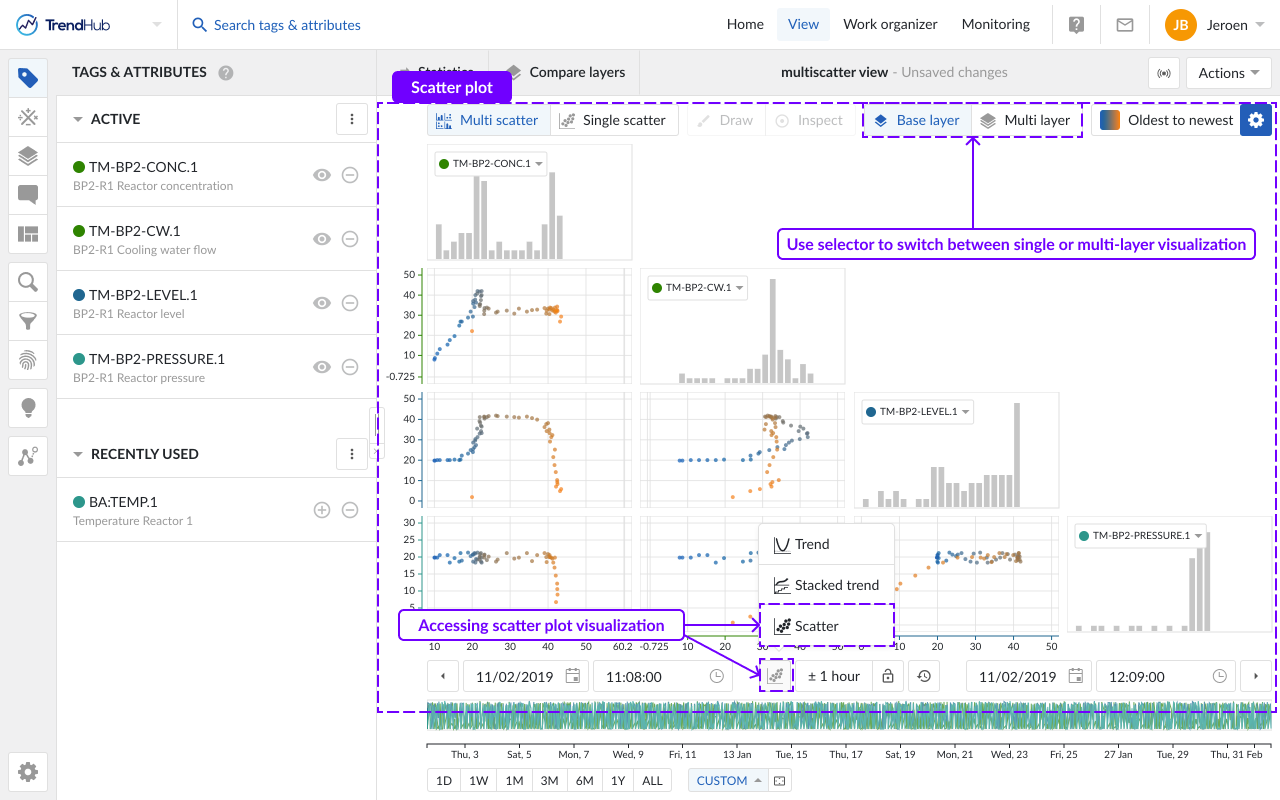1280x800 pixels.
Task: Click the lightbulb icon in left sidebar
Action: 28,407
